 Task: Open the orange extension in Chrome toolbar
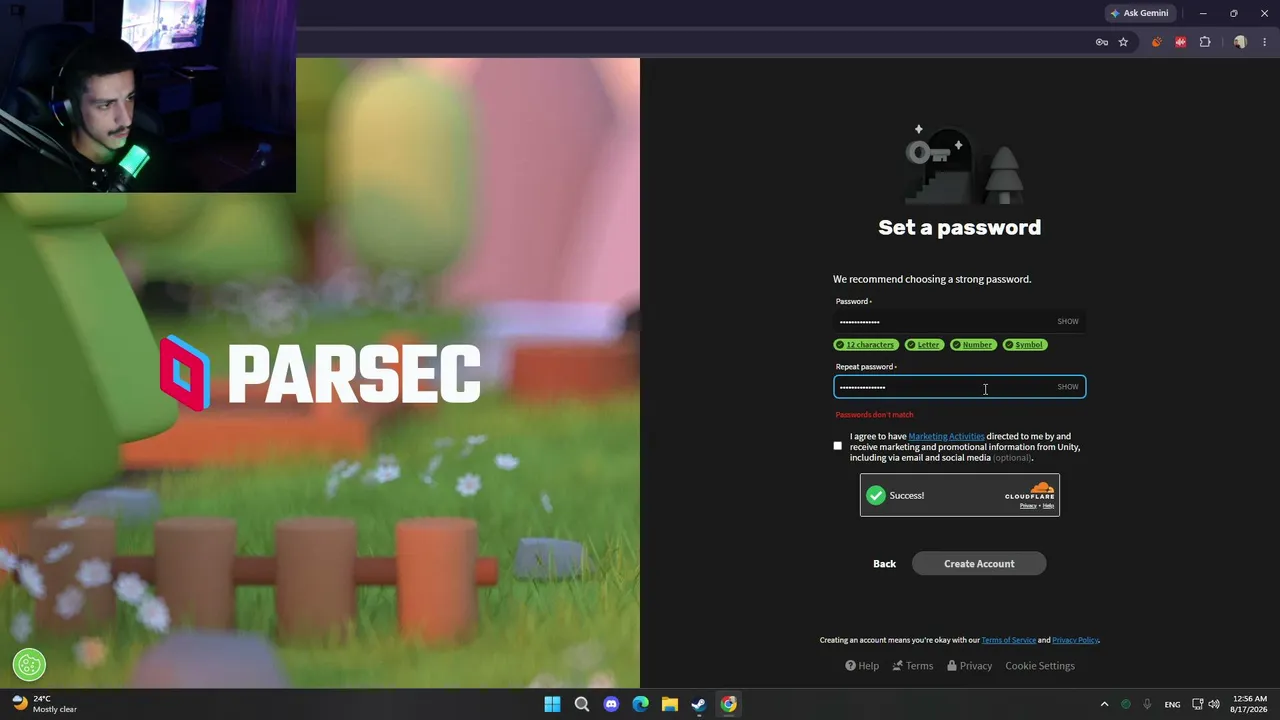tap(1157, 42)
